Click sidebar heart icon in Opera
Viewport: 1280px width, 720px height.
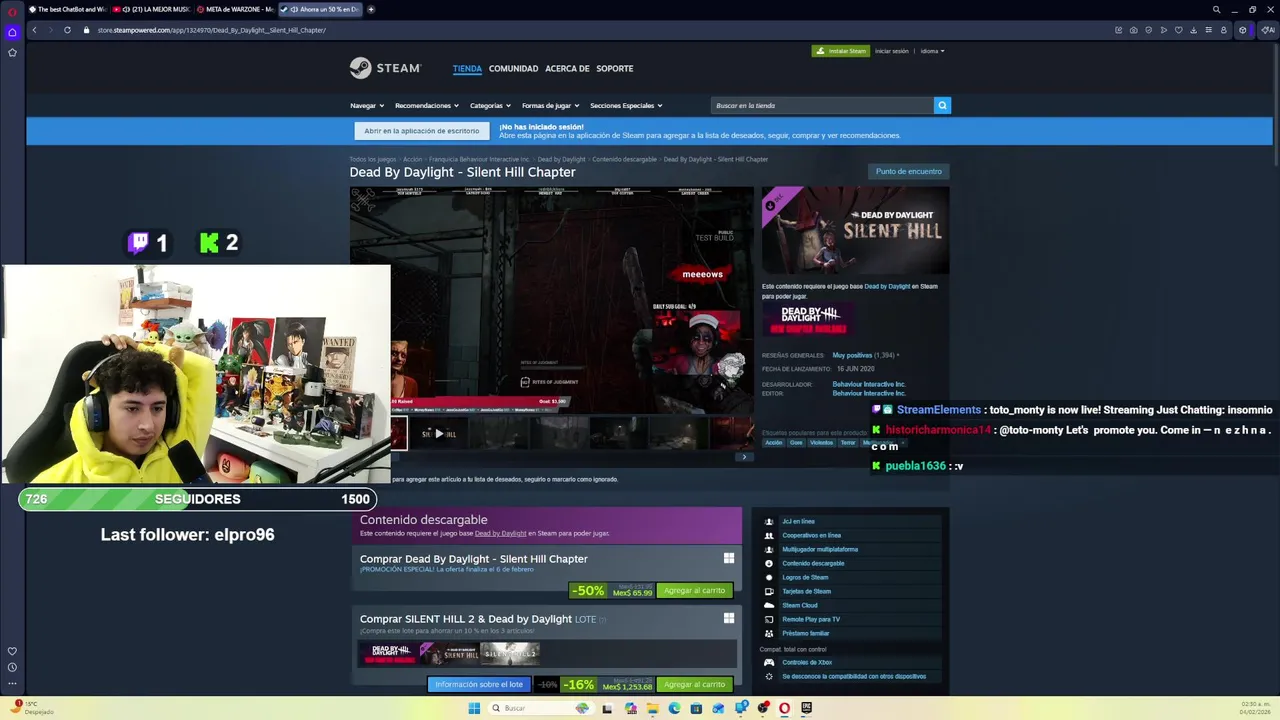(12, 651)
